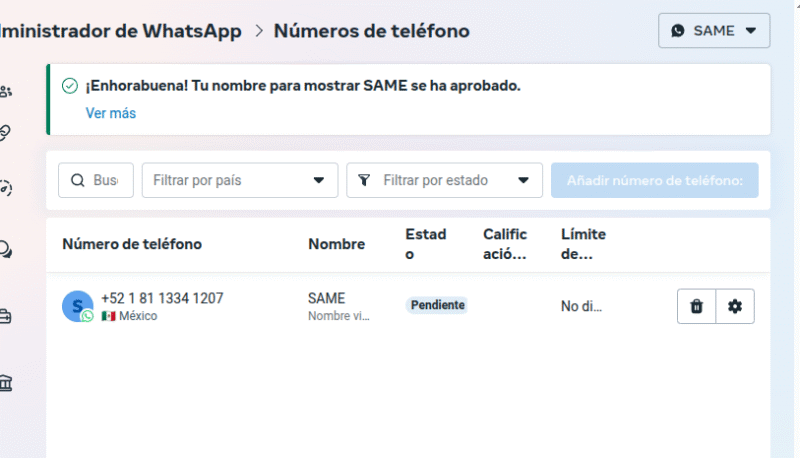800x458 pixels.
Task: Open the people icon in sidebar
Action: (6, 92)
